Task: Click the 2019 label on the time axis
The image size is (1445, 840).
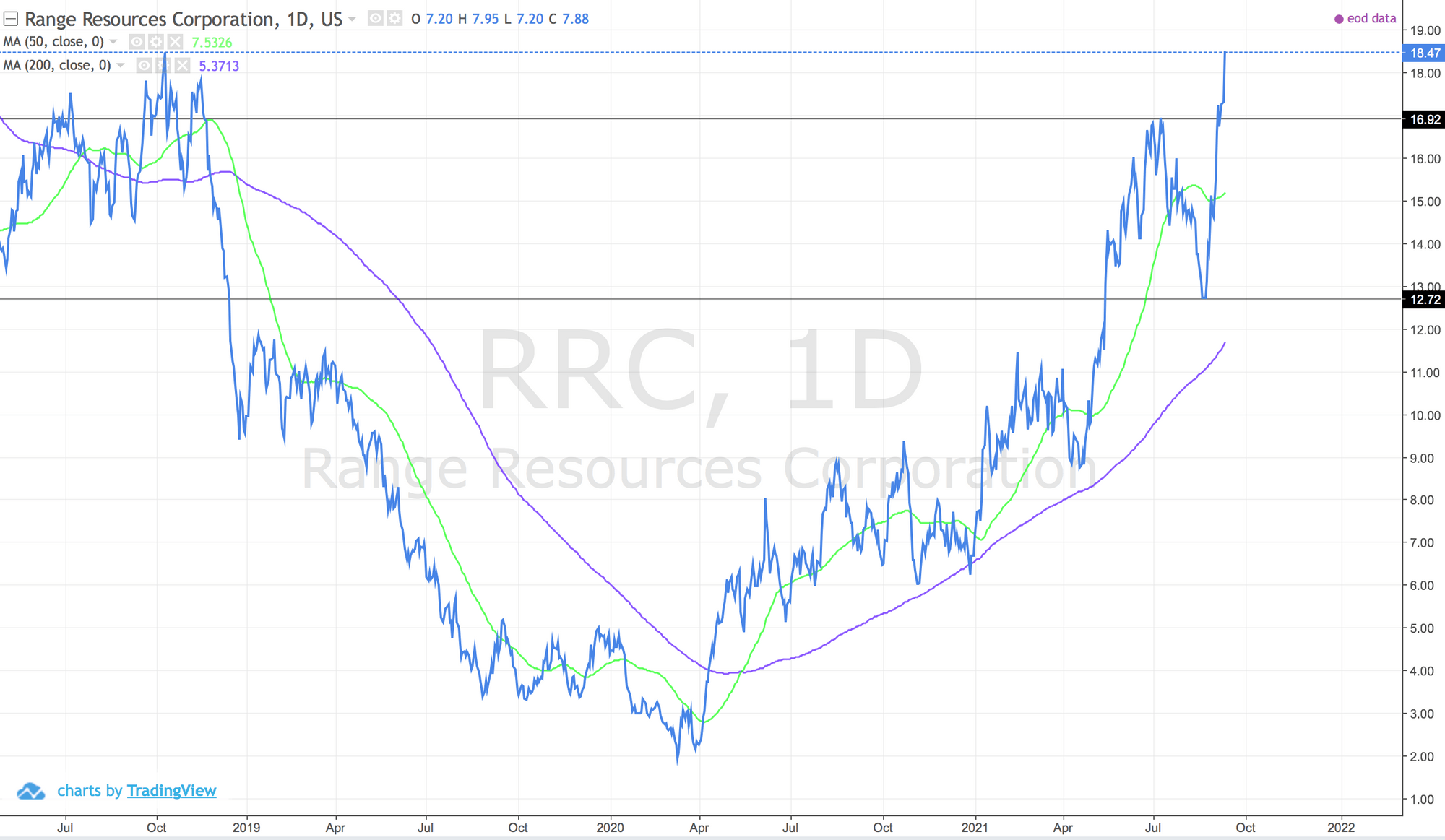Action: 246,828
